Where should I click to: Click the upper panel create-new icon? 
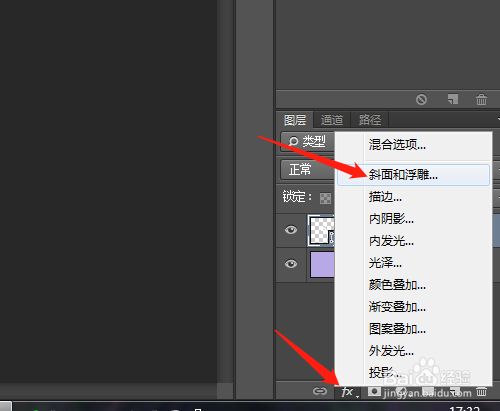click(453, 99)
